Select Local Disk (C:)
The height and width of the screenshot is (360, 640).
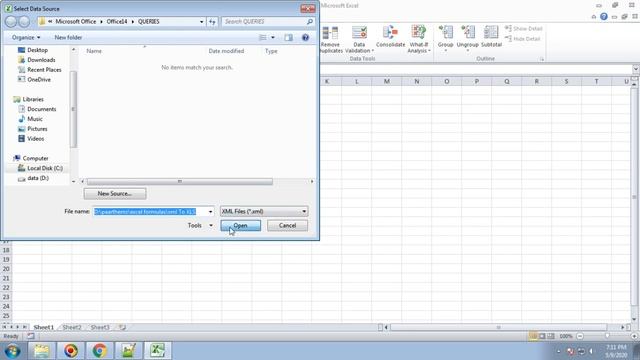point(40,168)
